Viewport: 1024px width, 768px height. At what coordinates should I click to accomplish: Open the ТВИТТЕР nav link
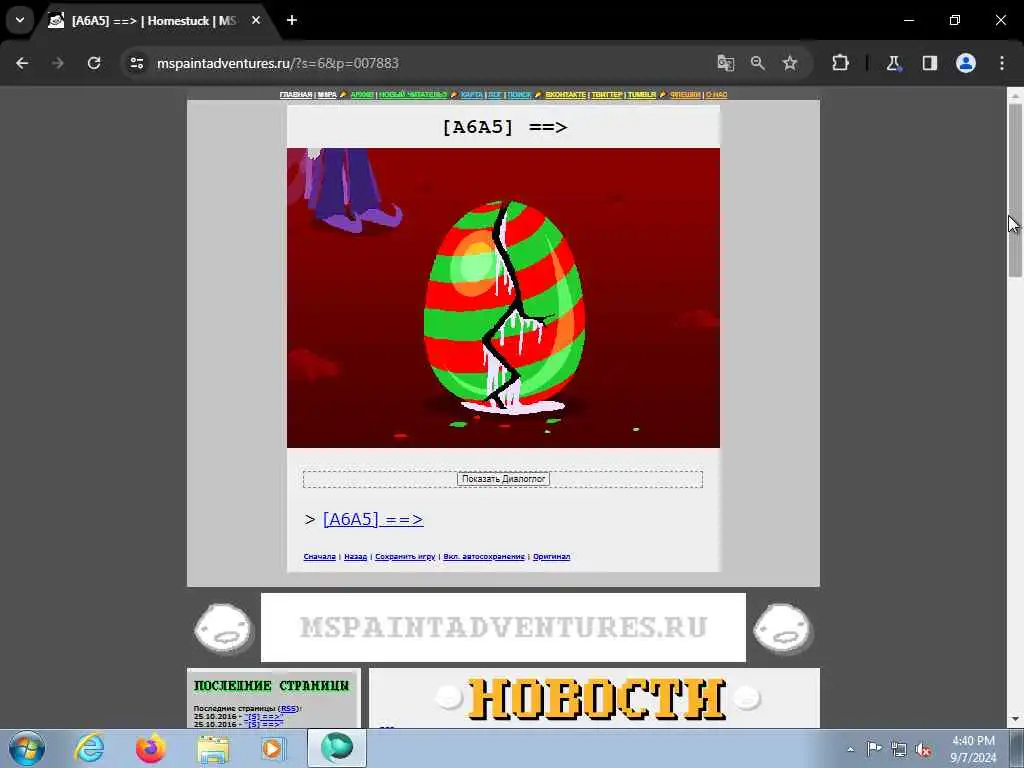click(x=607, y=95)
